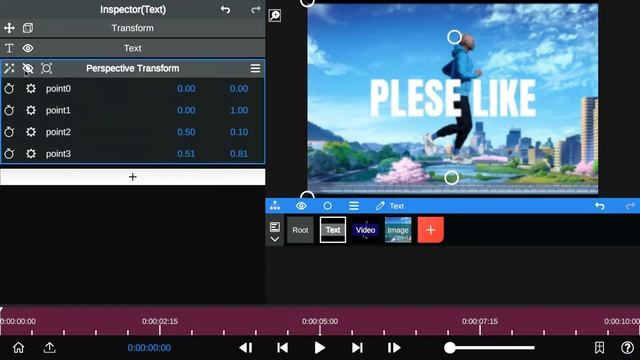Enable keyframe stopwatch for point2
The height and width of the screenshot is (360, 640).
[x=9, y=132]
